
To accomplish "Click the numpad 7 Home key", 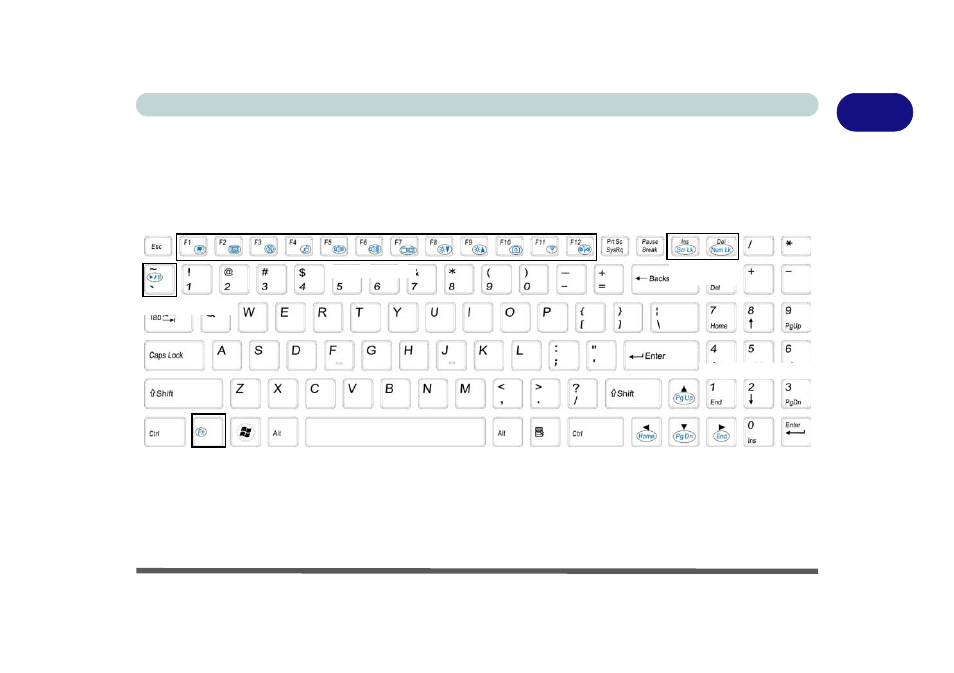I will pos(721,318).
